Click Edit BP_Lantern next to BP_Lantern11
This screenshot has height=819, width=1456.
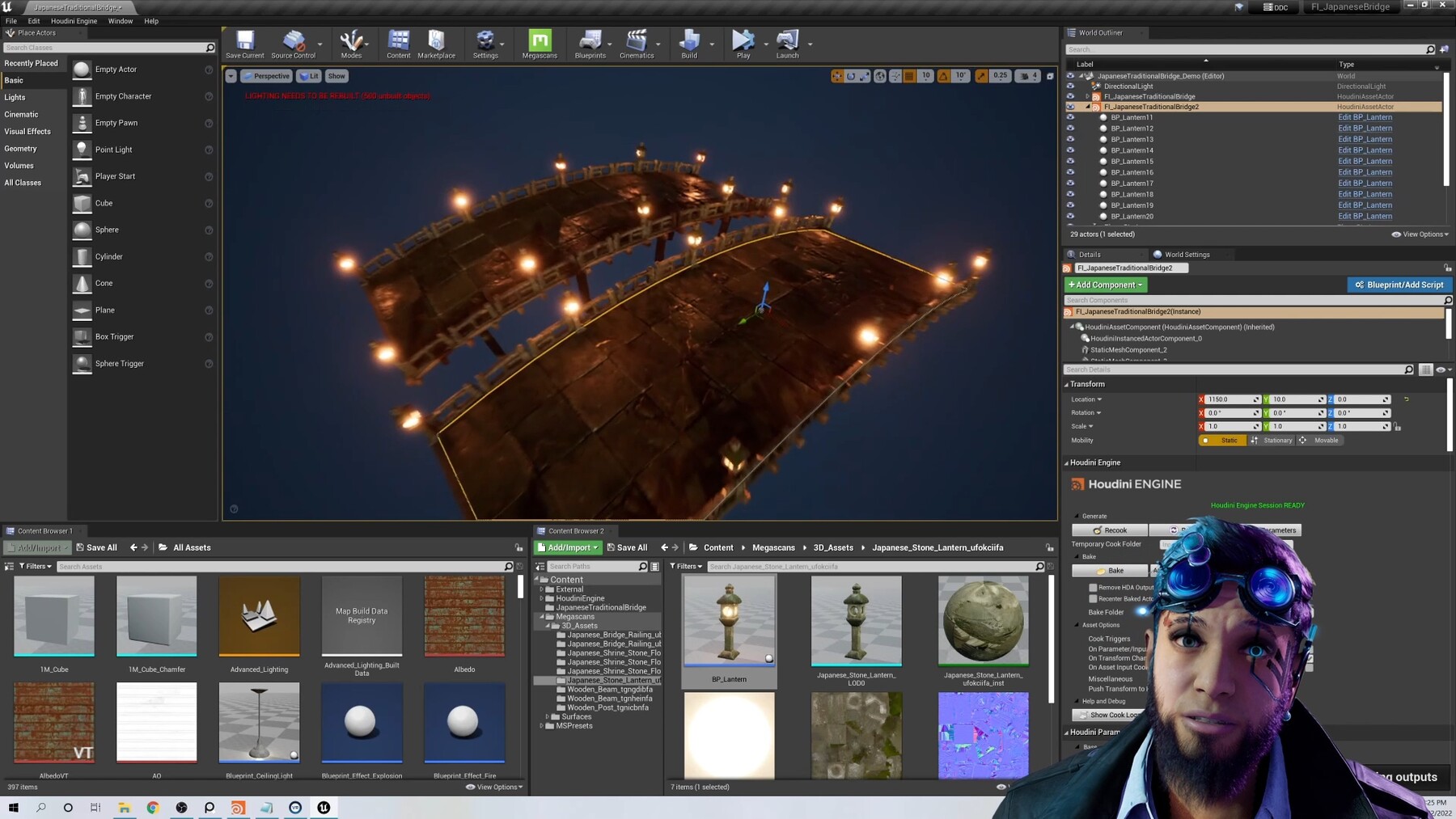tap(1365, 117)
